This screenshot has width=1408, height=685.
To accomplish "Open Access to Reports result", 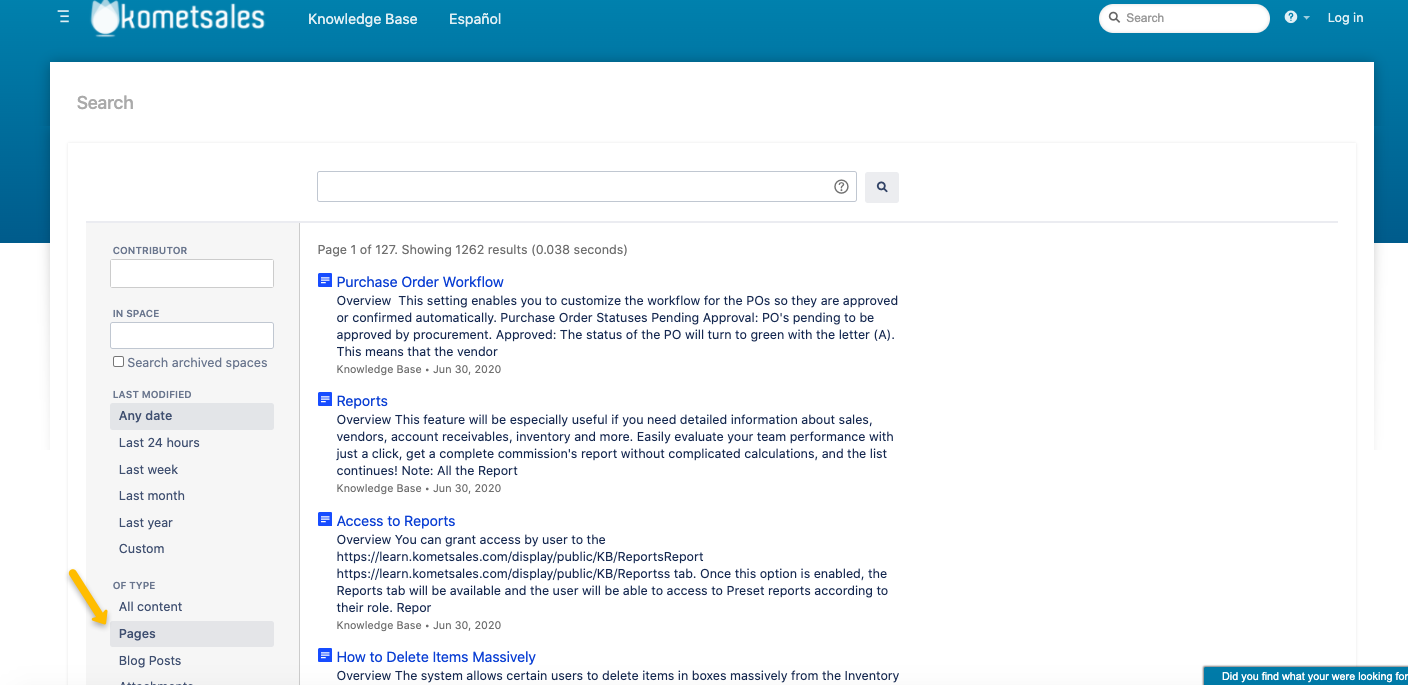I will coord(396,521).
